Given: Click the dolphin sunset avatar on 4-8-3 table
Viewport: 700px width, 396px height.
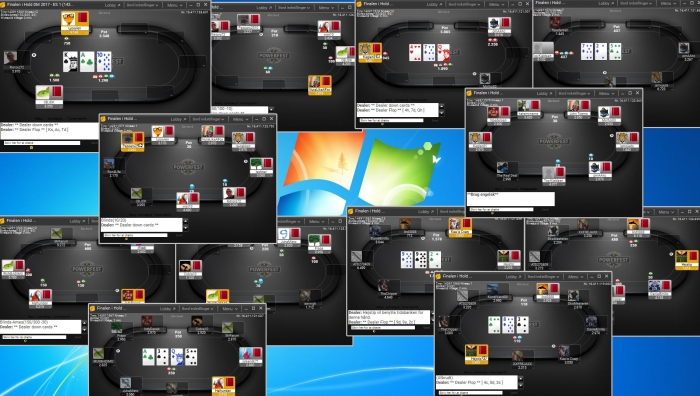Looking at the screenshot, I should 543,290.
